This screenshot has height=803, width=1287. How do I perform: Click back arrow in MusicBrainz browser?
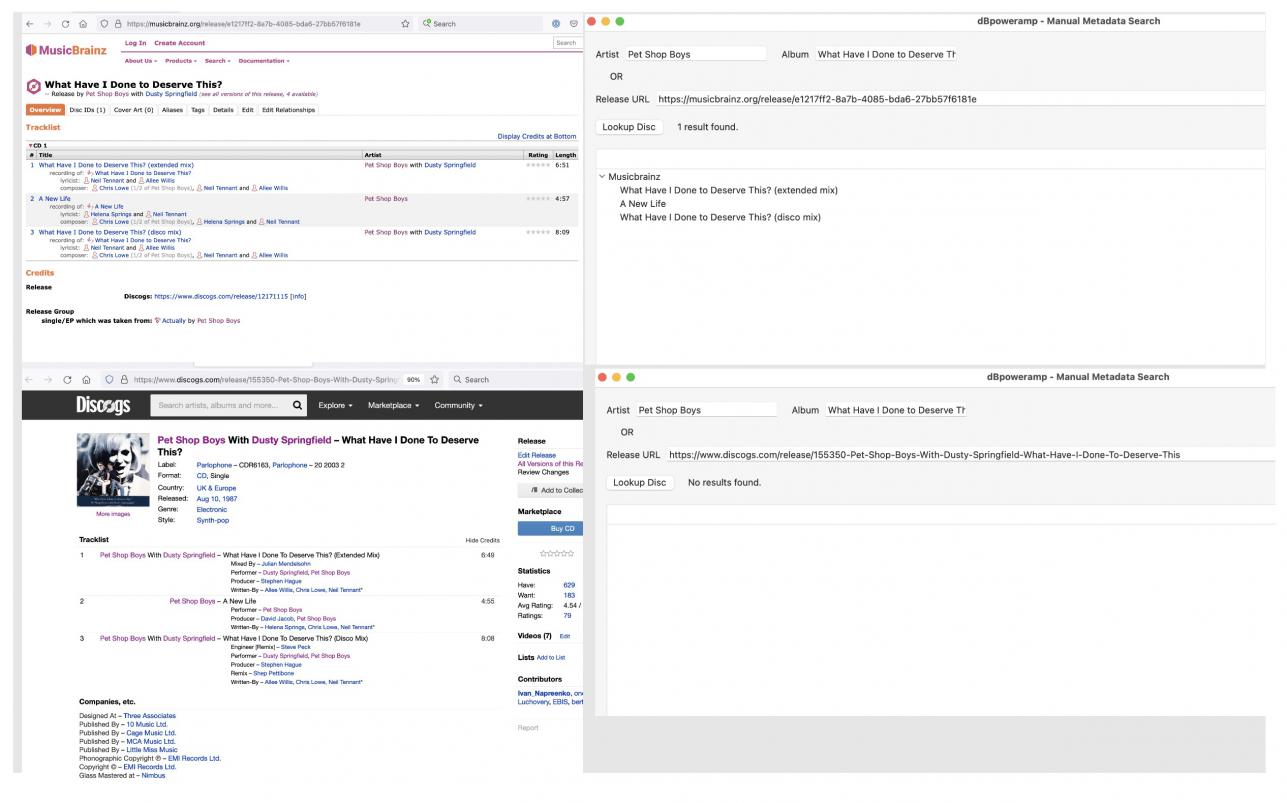coord(30,23)
